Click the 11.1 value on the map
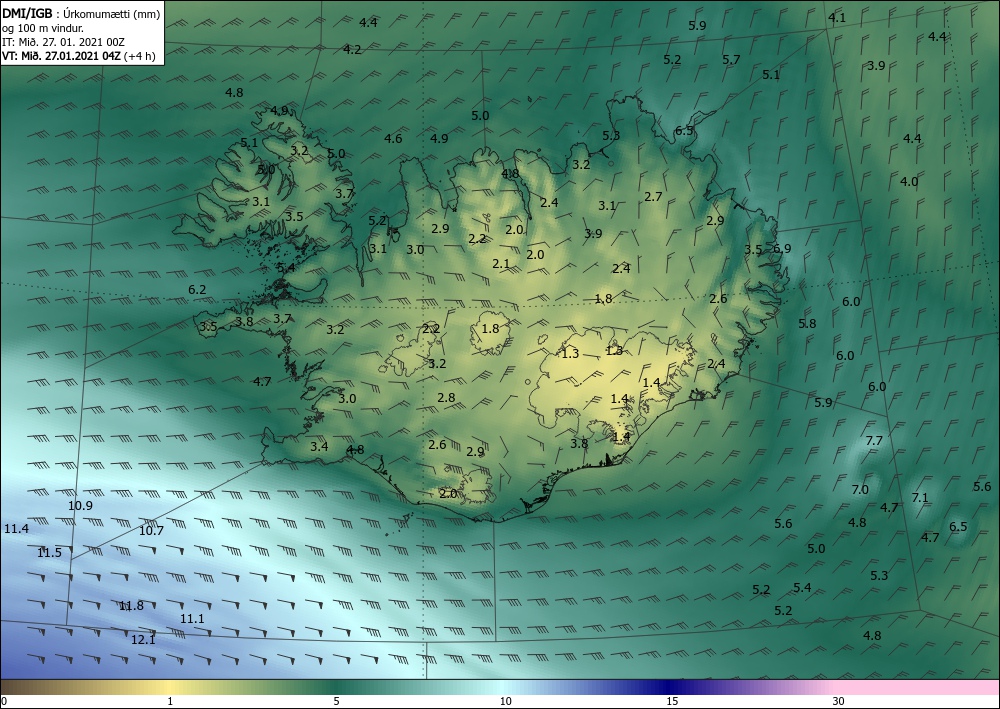Viewport: 1000px width, 709px height. tap(192, 618)
